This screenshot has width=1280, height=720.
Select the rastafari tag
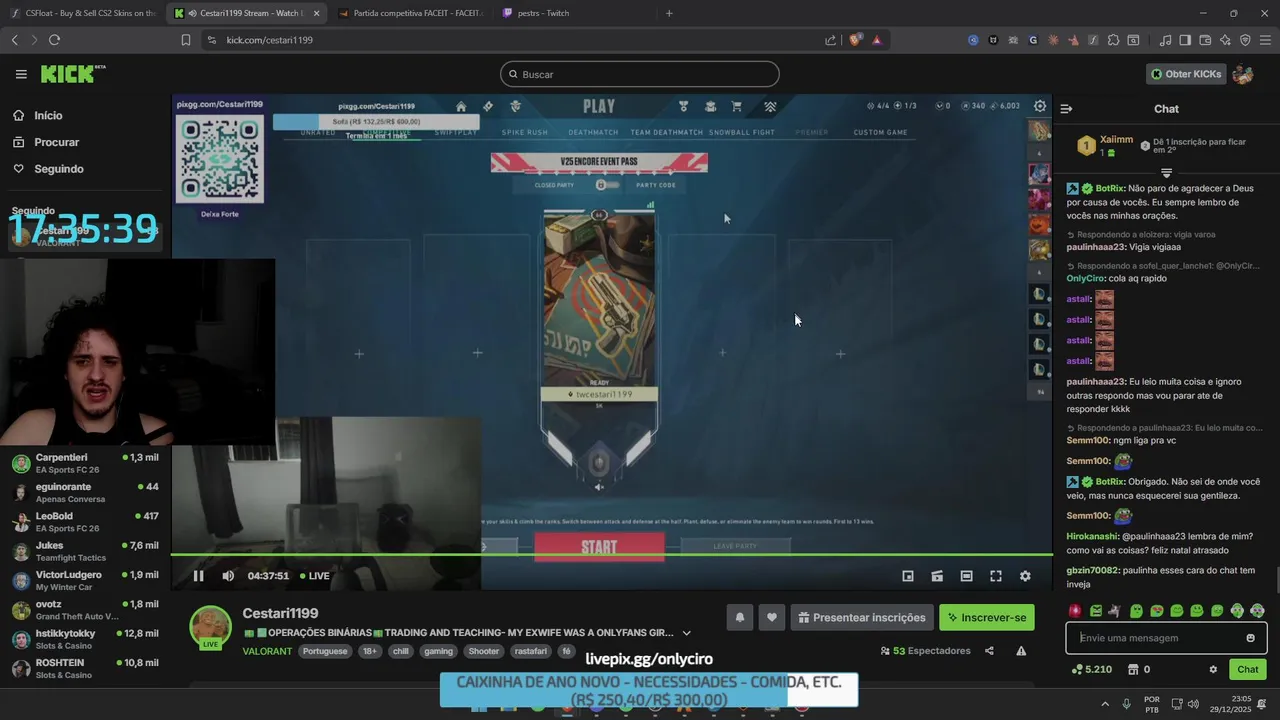530,651
